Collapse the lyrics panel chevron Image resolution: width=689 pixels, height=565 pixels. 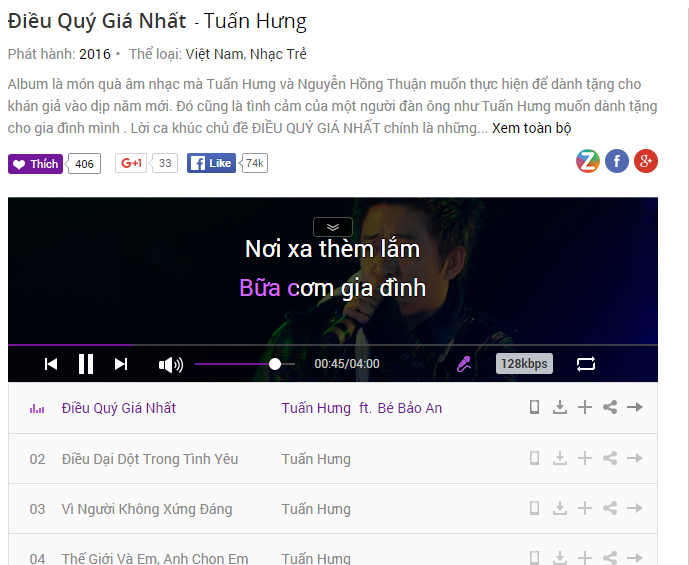(333, 227)
